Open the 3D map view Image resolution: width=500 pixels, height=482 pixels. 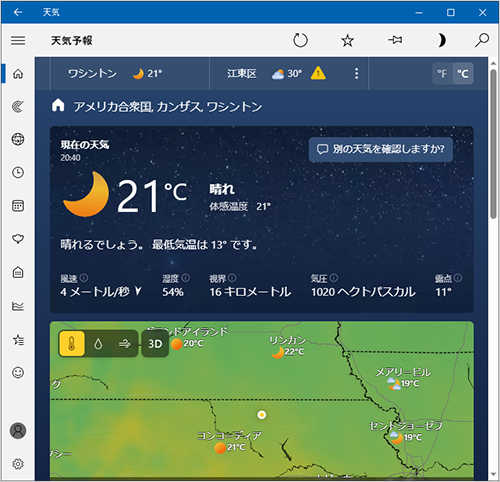coord(155,344)
